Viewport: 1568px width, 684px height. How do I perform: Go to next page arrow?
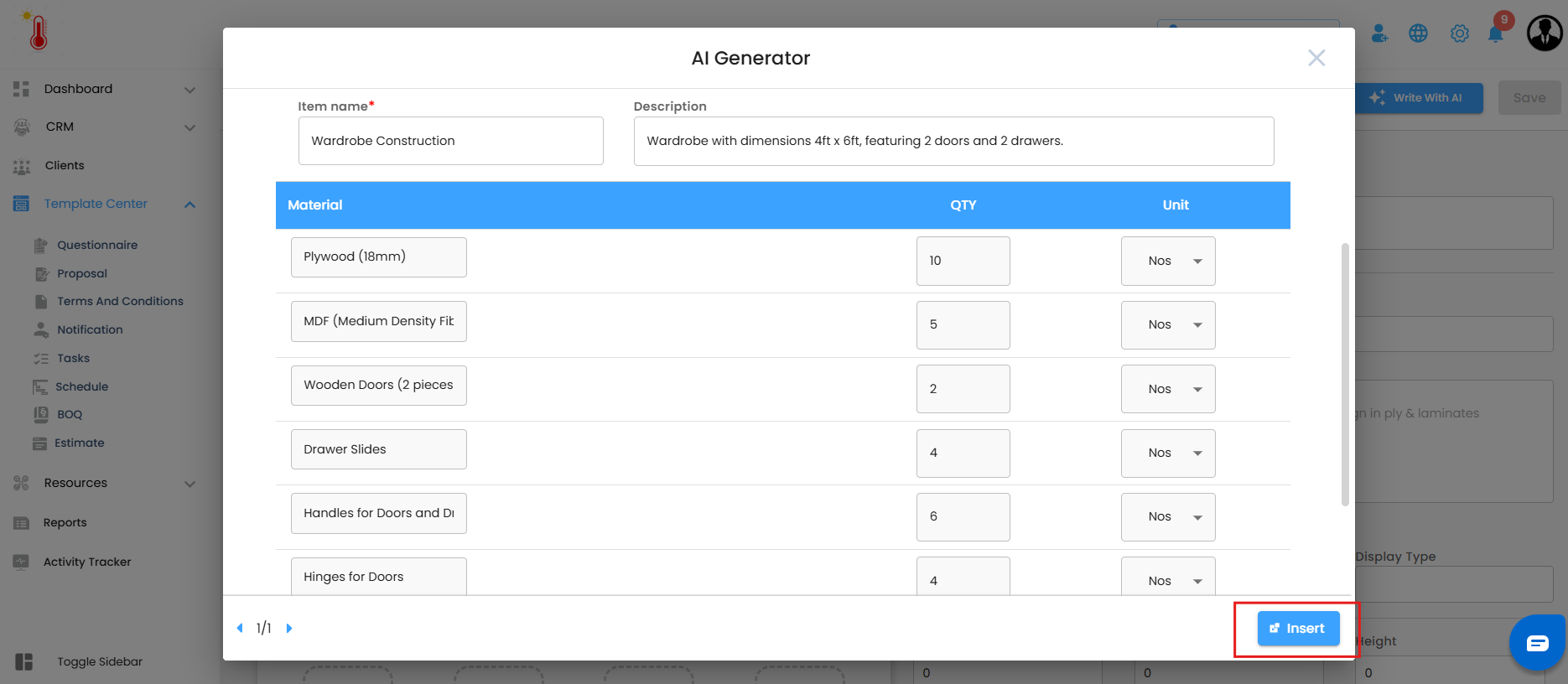pyautogui.click(x=289, y=628)
